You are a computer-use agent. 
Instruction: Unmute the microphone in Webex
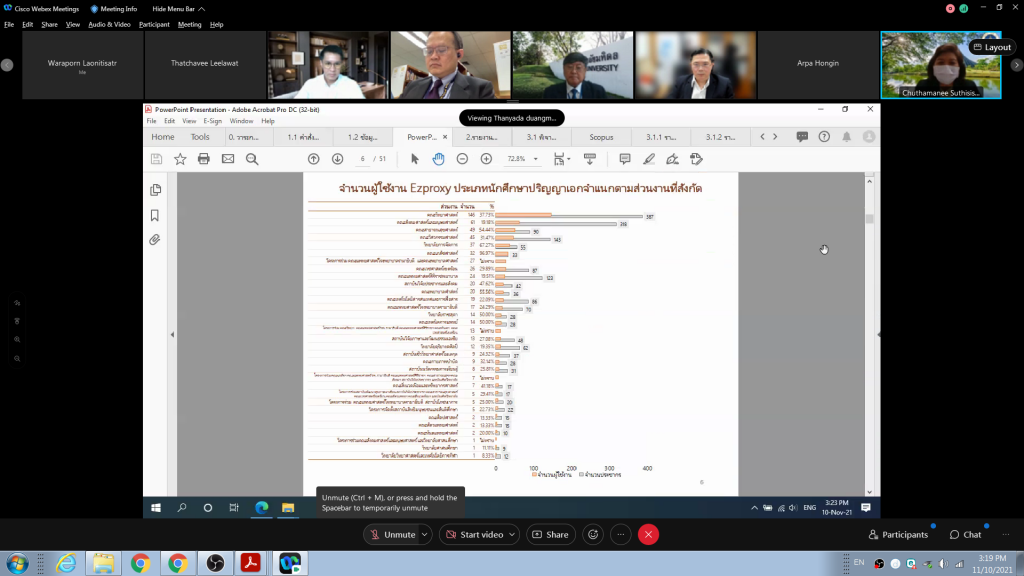tap(393, 535)
